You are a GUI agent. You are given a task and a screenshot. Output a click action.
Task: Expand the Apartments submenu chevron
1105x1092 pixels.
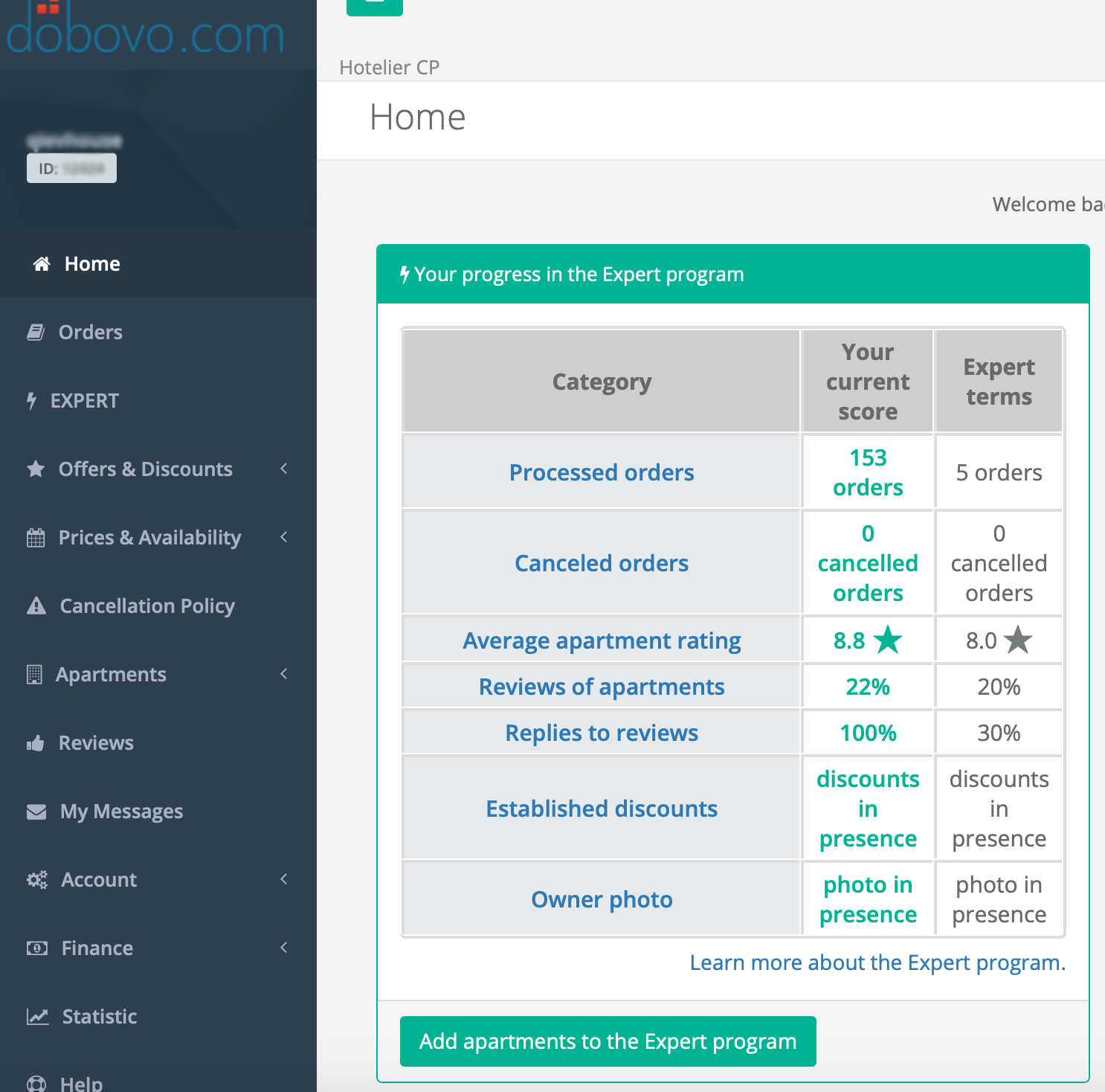284,674
